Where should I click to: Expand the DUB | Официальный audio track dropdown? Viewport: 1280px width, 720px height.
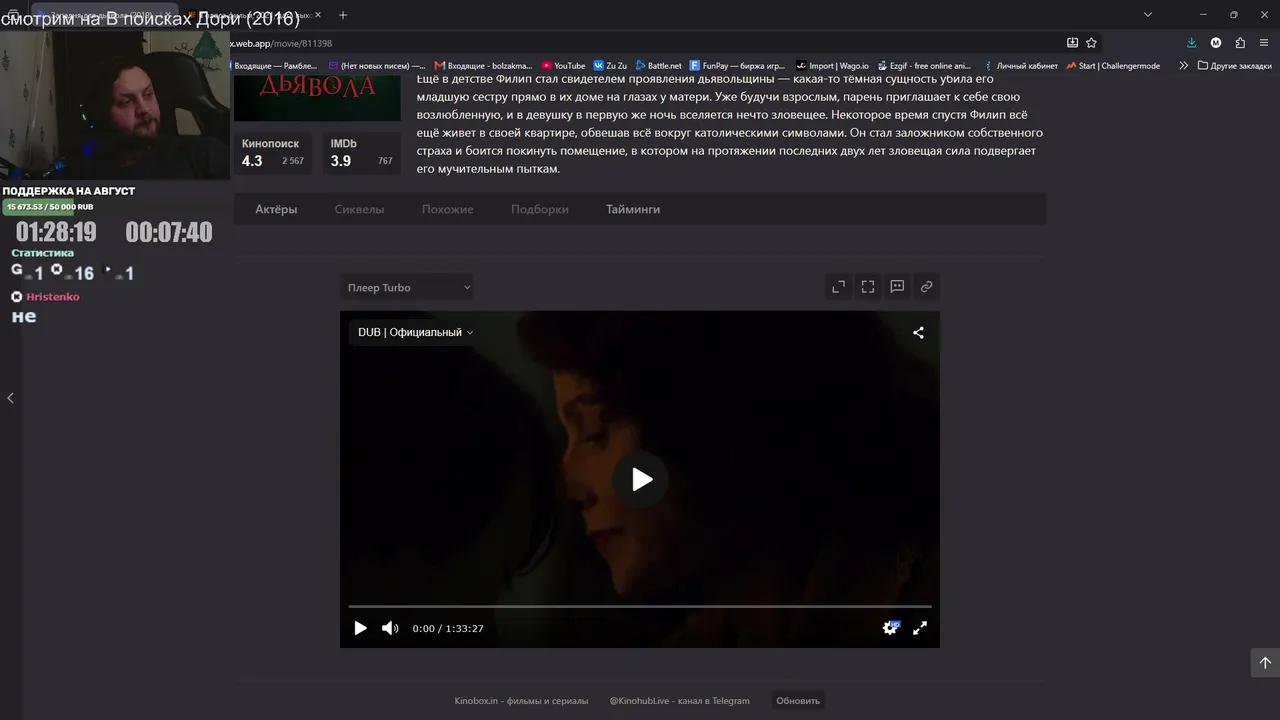[415, 332]
